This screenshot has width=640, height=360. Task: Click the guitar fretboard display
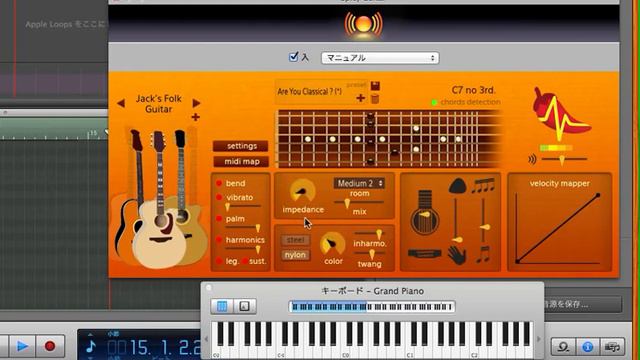coord(390,139)
